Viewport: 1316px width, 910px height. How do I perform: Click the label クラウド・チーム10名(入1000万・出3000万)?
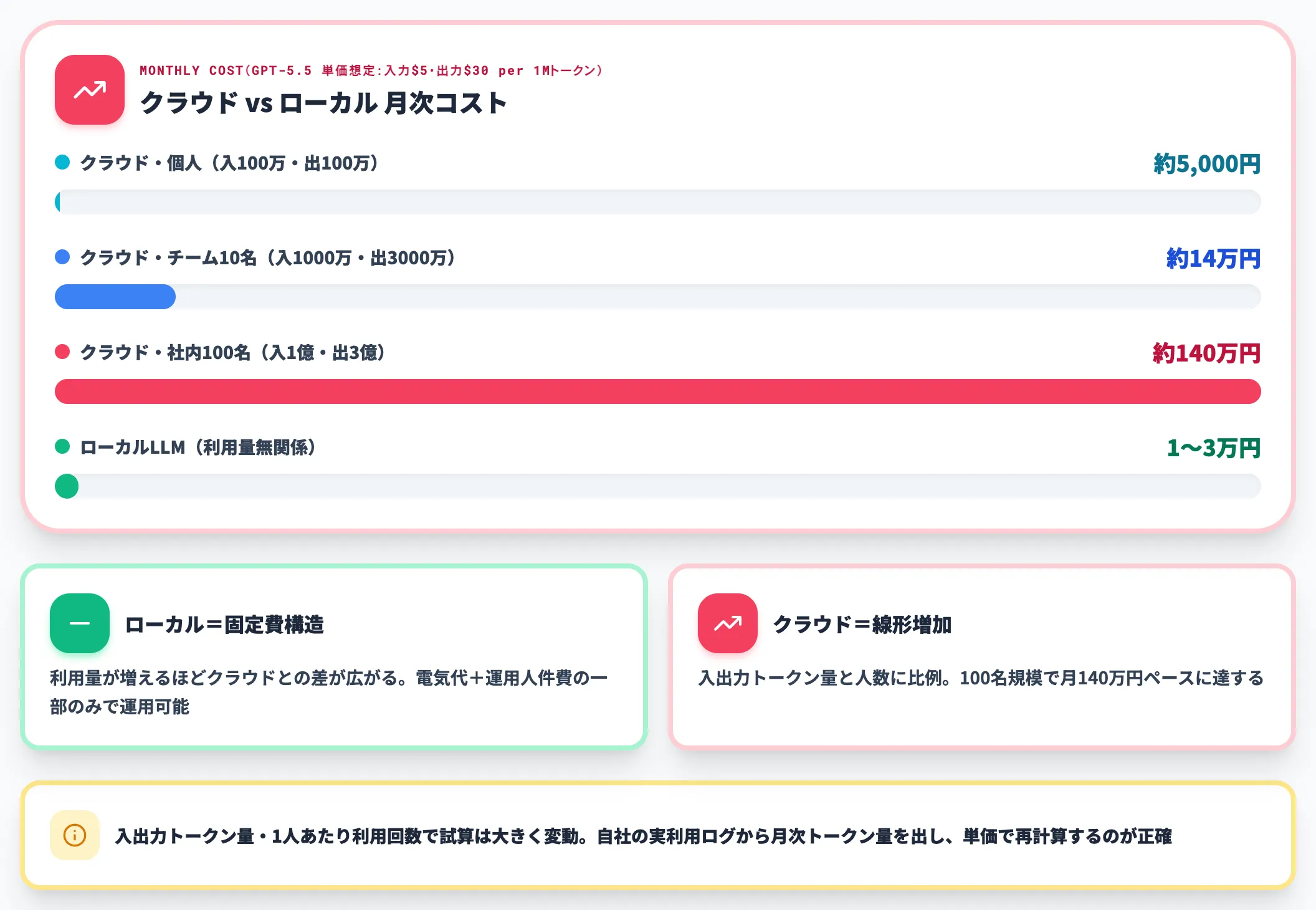[268, 258]
